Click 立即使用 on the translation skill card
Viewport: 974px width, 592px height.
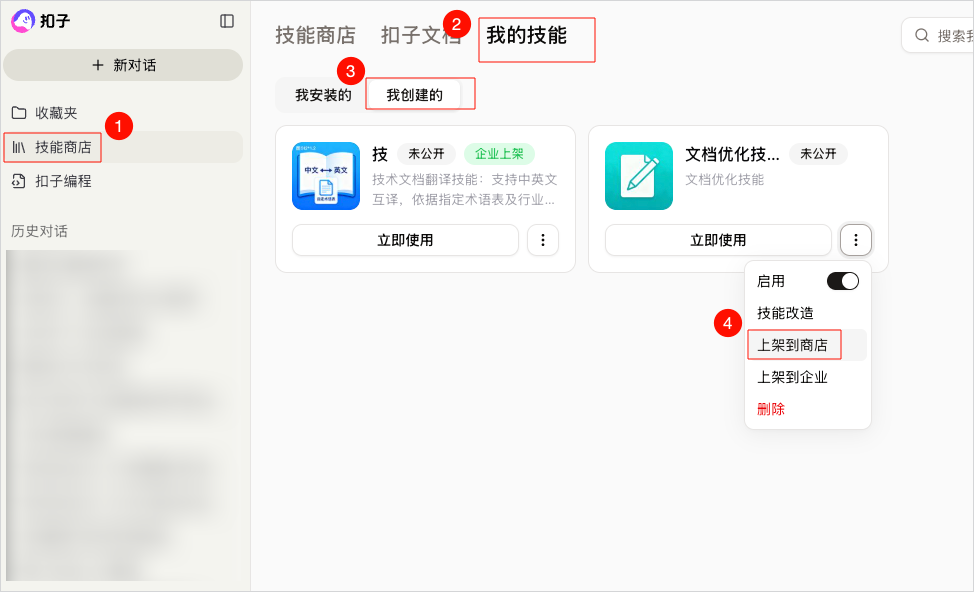click(405, 240)
